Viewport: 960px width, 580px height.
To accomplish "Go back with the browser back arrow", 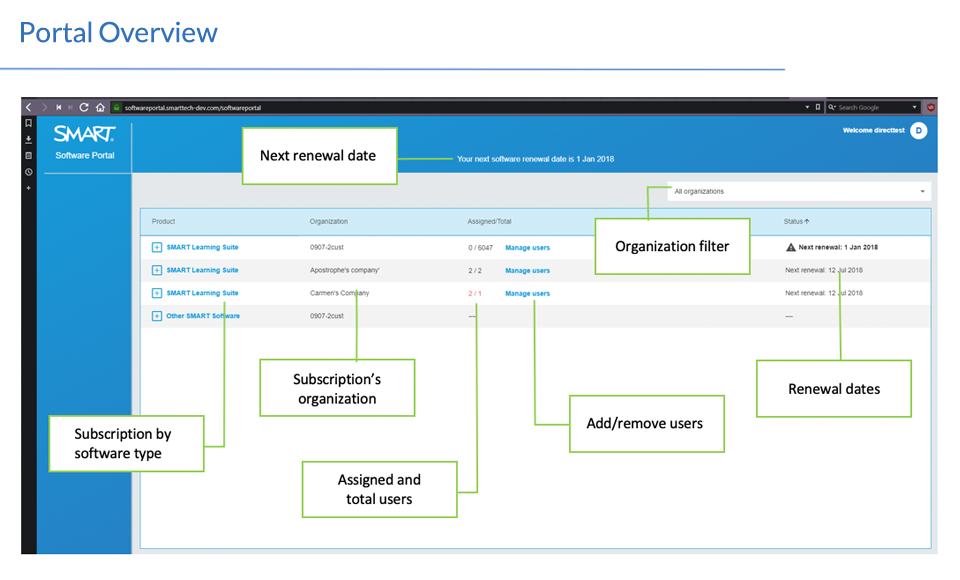I will (29, 107).
